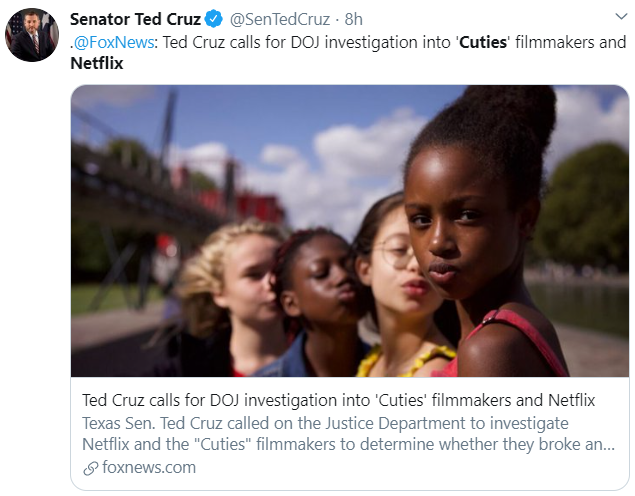
Task: Open the tweet options caret menu
Action: click(x=614, y=18)
